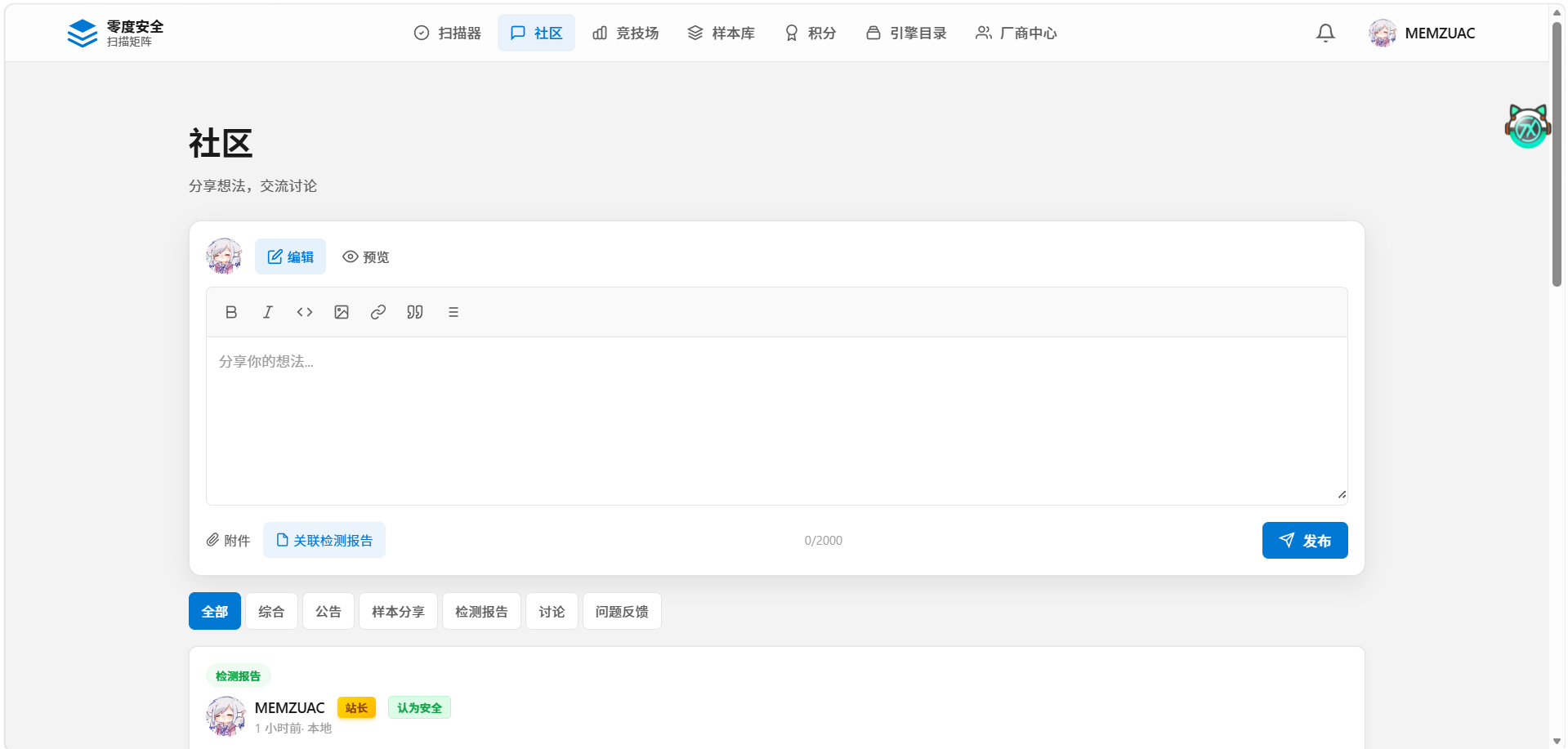1568x749 pixels.
Task: Select the 样本分享 category filter
Action: pos(398,611)
